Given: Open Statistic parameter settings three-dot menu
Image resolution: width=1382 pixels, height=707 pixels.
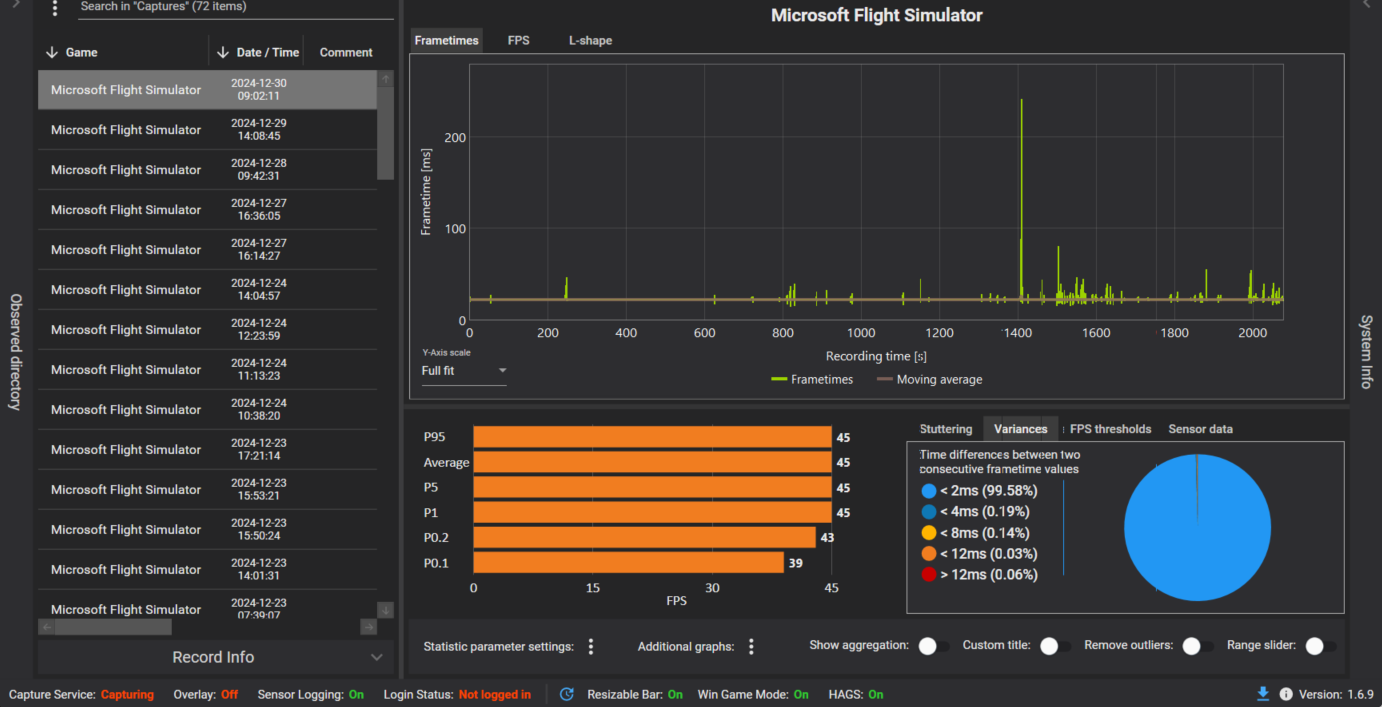Looking at the screenshot, I should [591, 647].
